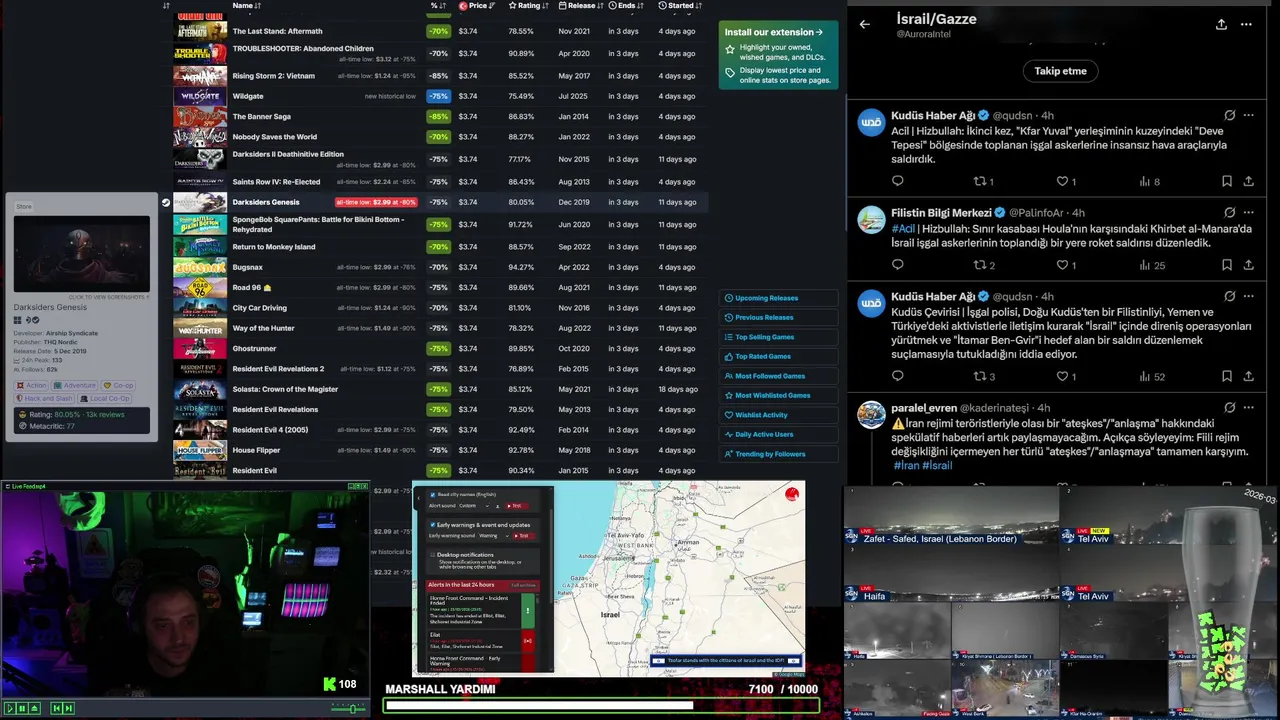Open Most Wishlisted Games sidebar item
Screen dimensions: 1280x720
(778, 395)
